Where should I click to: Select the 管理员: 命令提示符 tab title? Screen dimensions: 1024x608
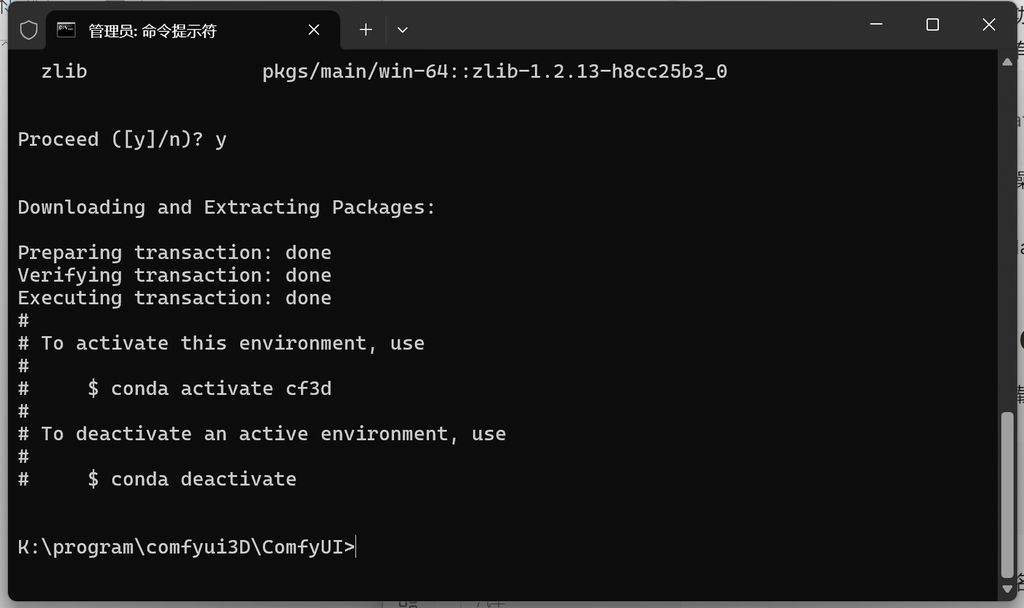tap(152, 30)
